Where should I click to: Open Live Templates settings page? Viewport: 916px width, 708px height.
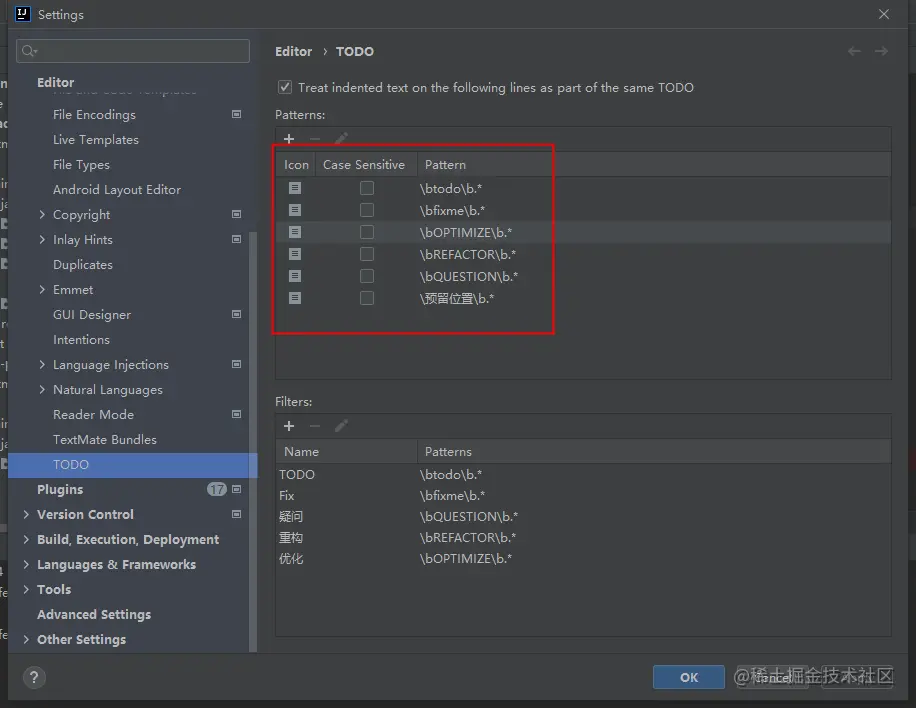96,140
